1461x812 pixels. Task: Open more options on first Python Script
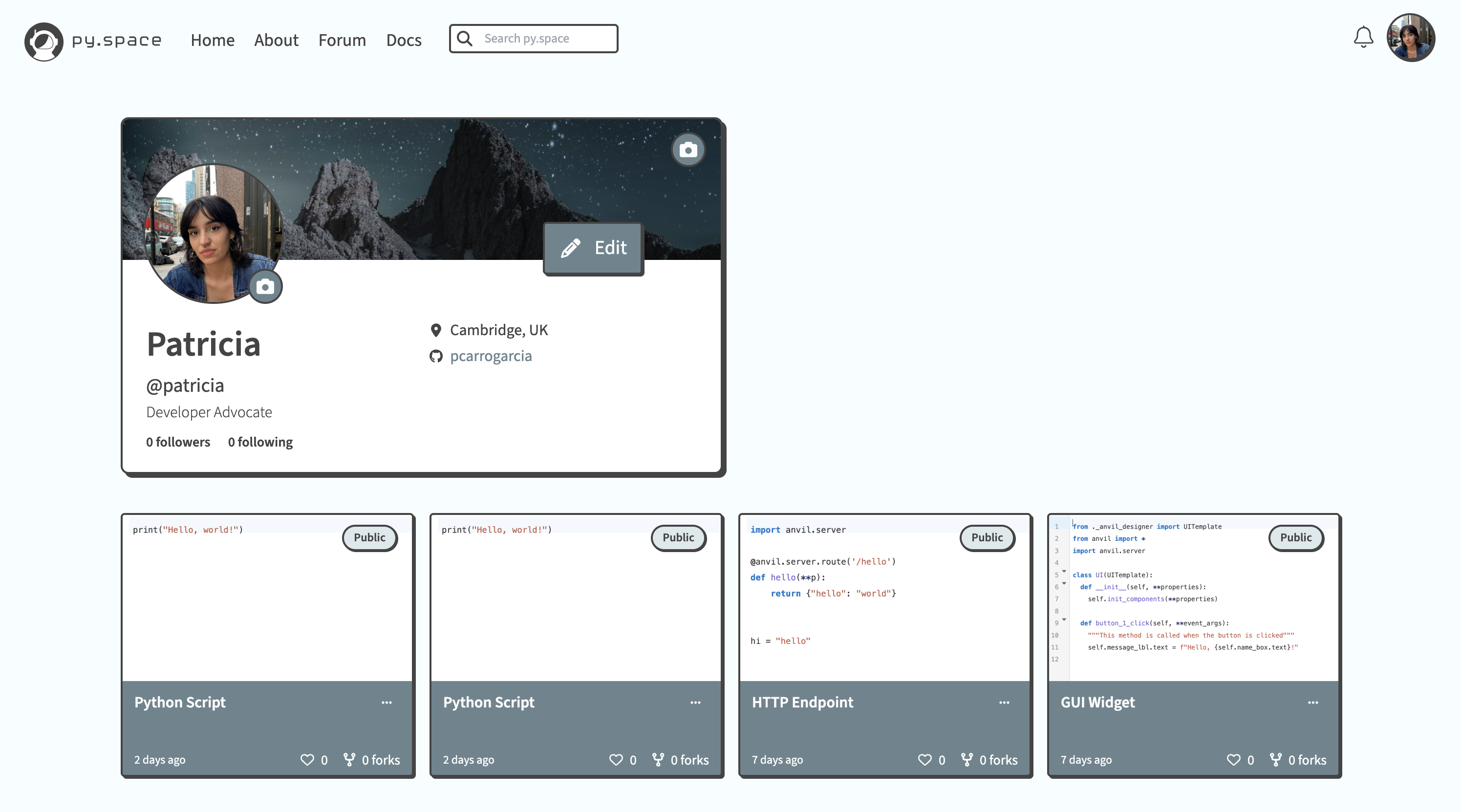(x=387, y=703)
